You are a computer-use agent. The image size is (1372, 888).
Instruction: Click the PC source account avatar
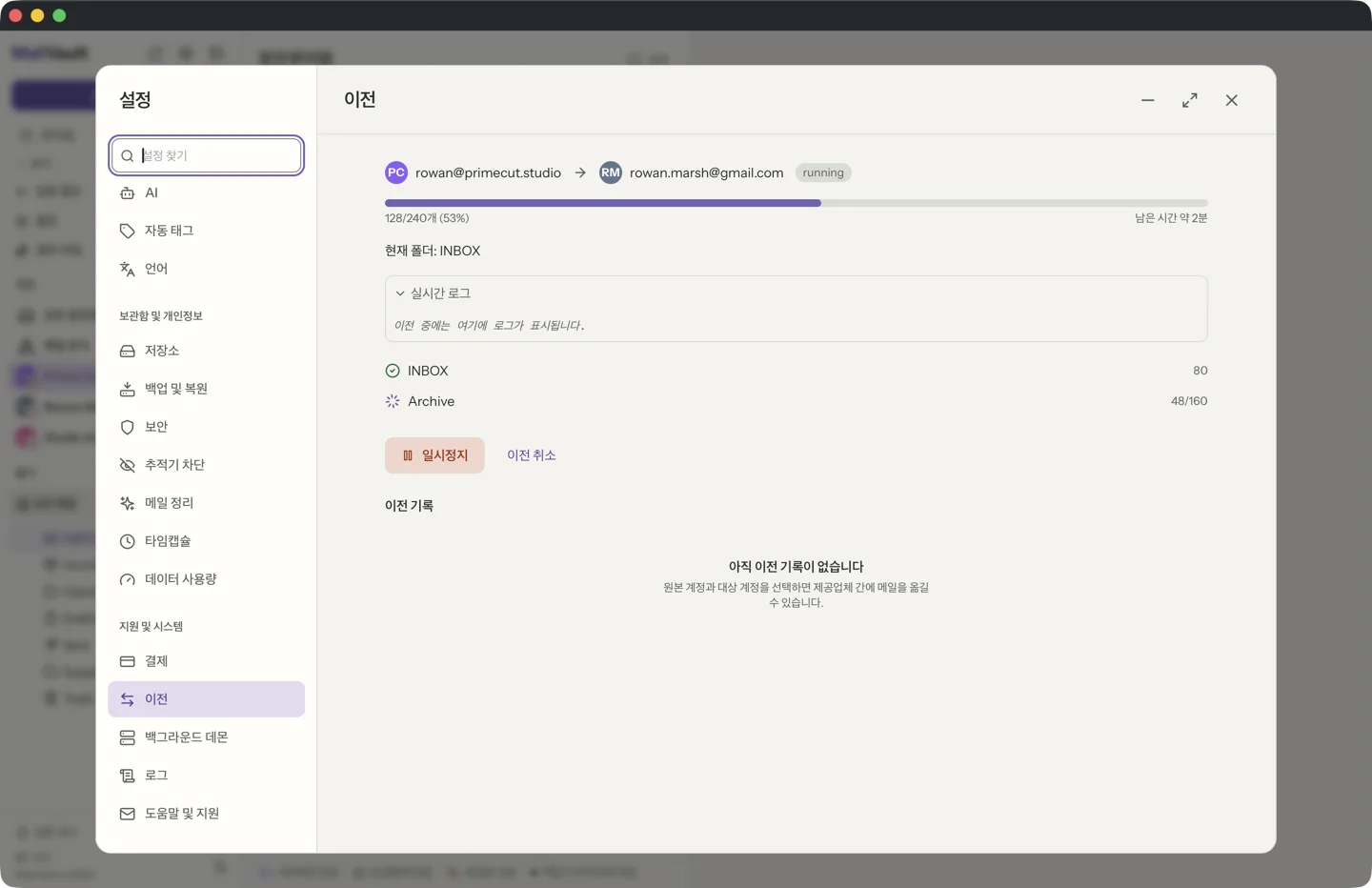[396, 172]
